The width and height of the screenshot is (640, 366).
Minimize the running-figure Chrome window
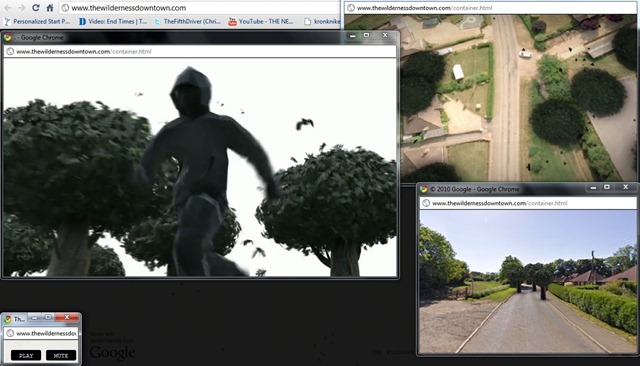point(353,35)
